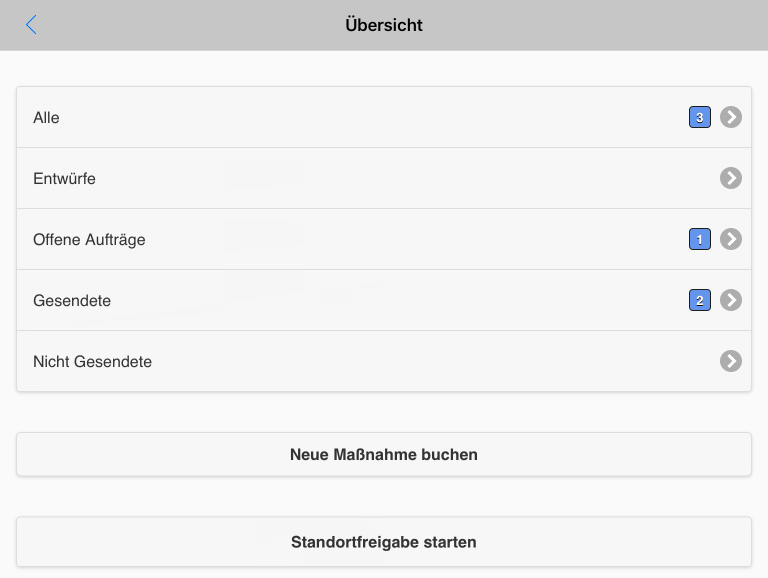Click the middle of the Nicht Gesendete row
The height and width of the screenshot is (578, 768).
click(384, 361)
